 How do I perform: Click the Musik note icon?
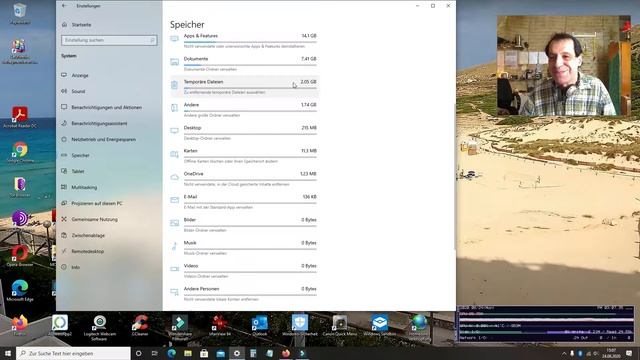click(175, 246)
